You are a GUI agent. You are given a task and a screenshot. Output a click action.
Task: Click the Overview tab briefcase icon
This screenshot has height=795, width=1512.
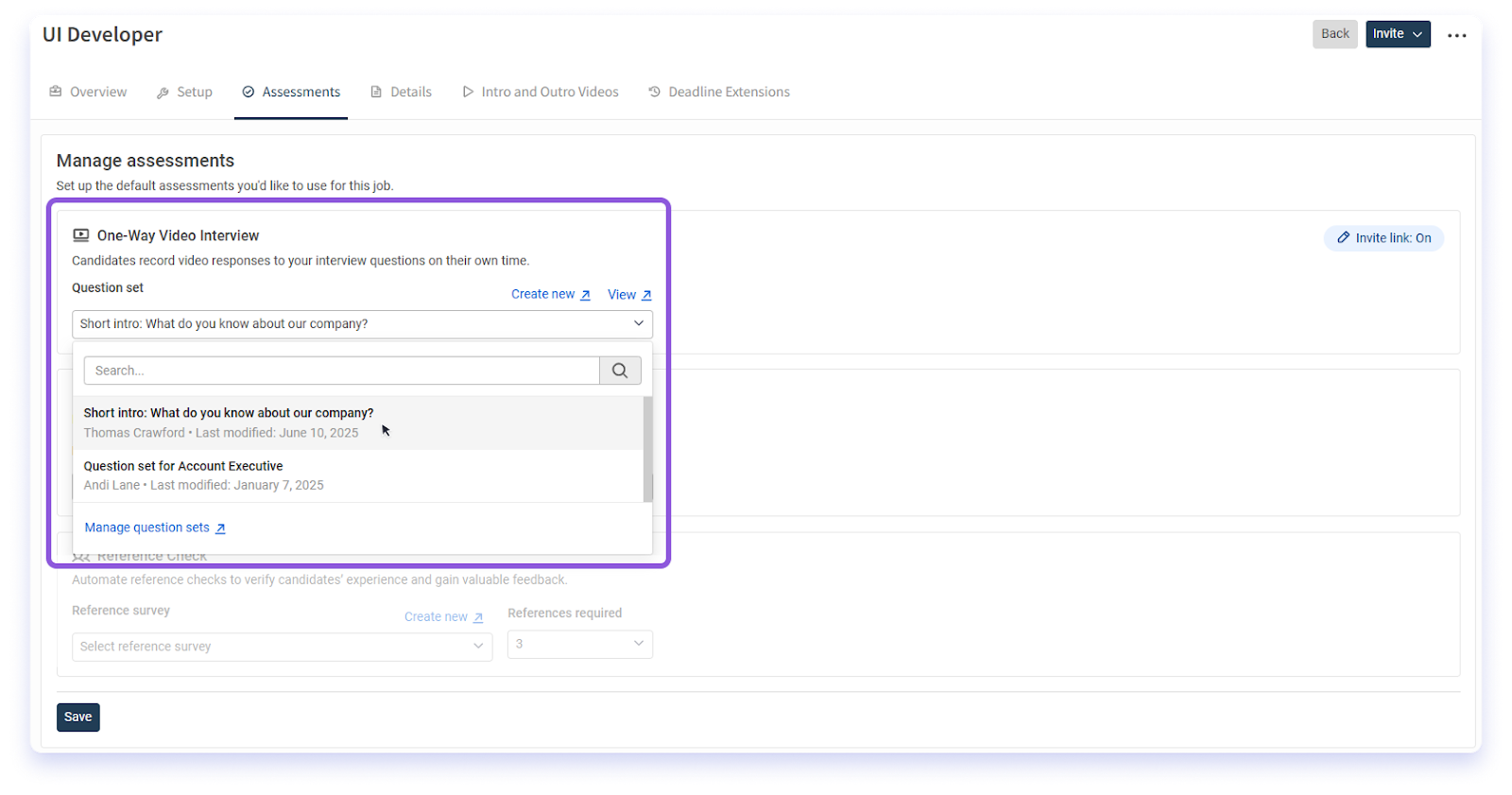[56, 92]
